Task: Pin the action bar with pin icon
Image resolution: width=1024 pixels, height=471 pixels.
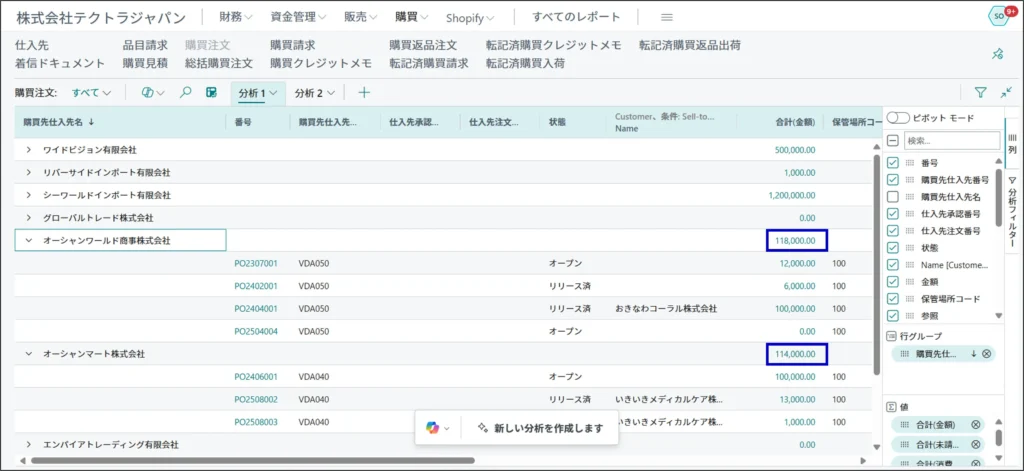Action: [x=996, y=54]
